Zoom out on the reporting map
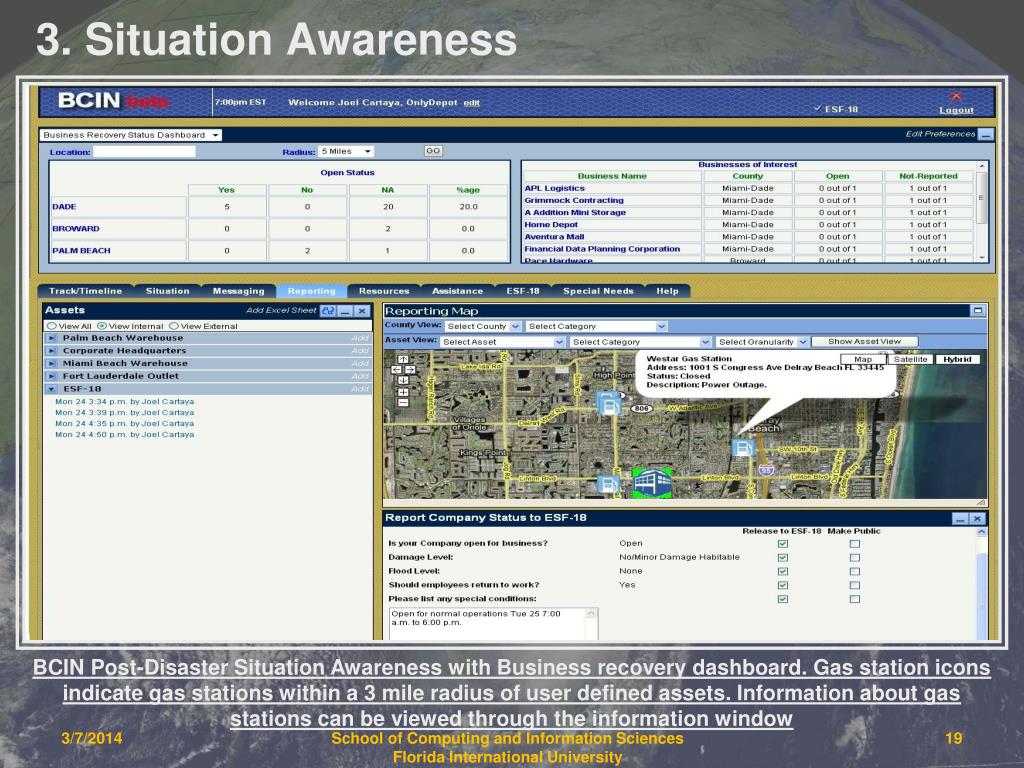1024x768 pixels. pos(403,402)
